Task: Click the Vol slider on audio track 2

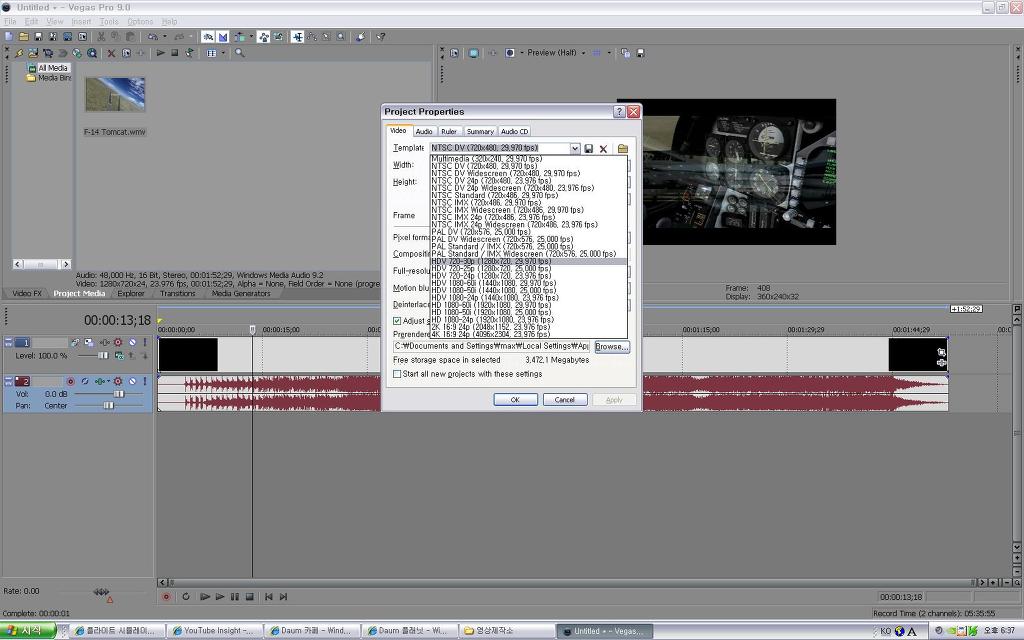Action: tap(118, 394)
